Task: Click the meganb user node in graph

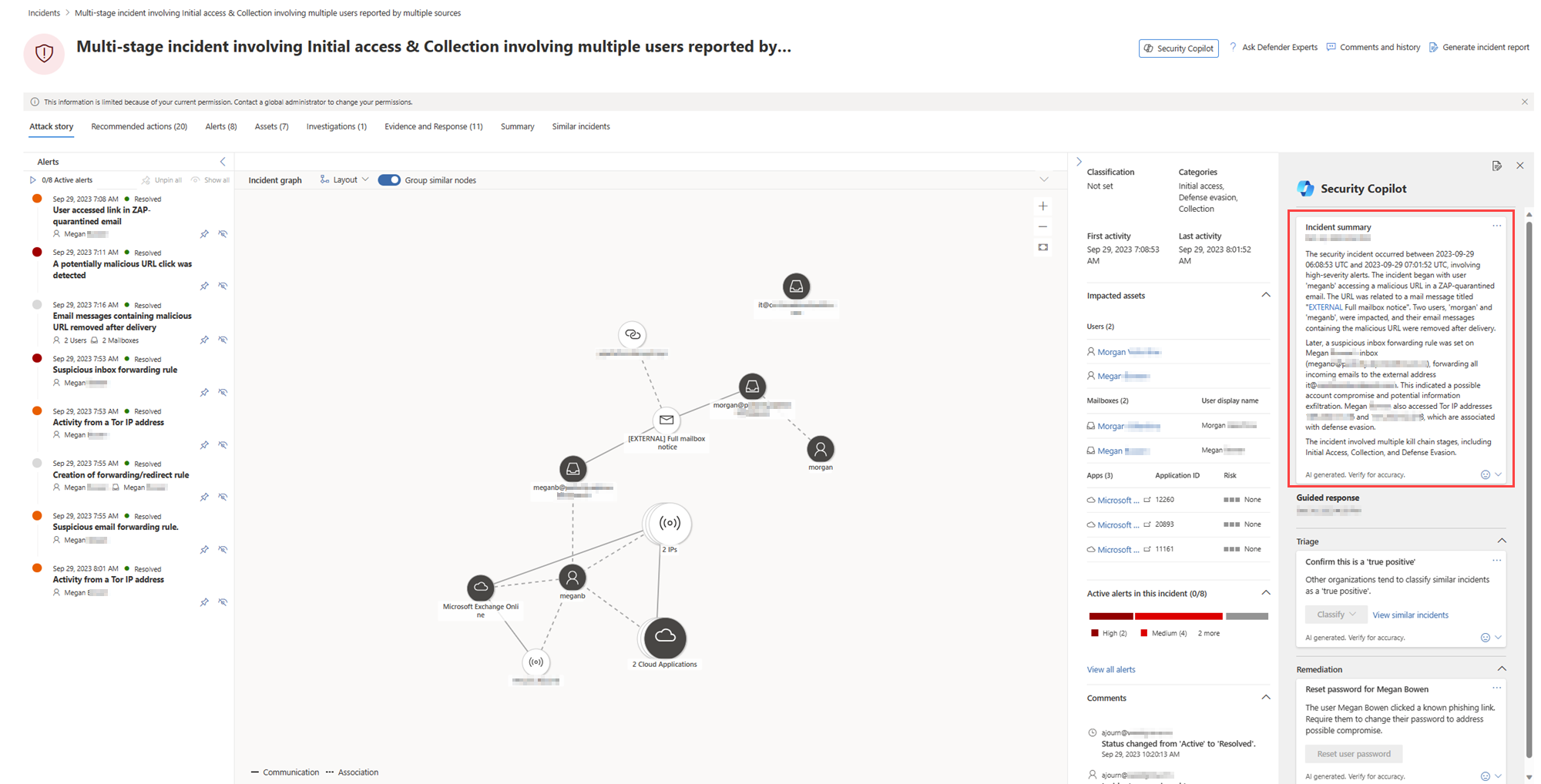Action: [572, 578]
